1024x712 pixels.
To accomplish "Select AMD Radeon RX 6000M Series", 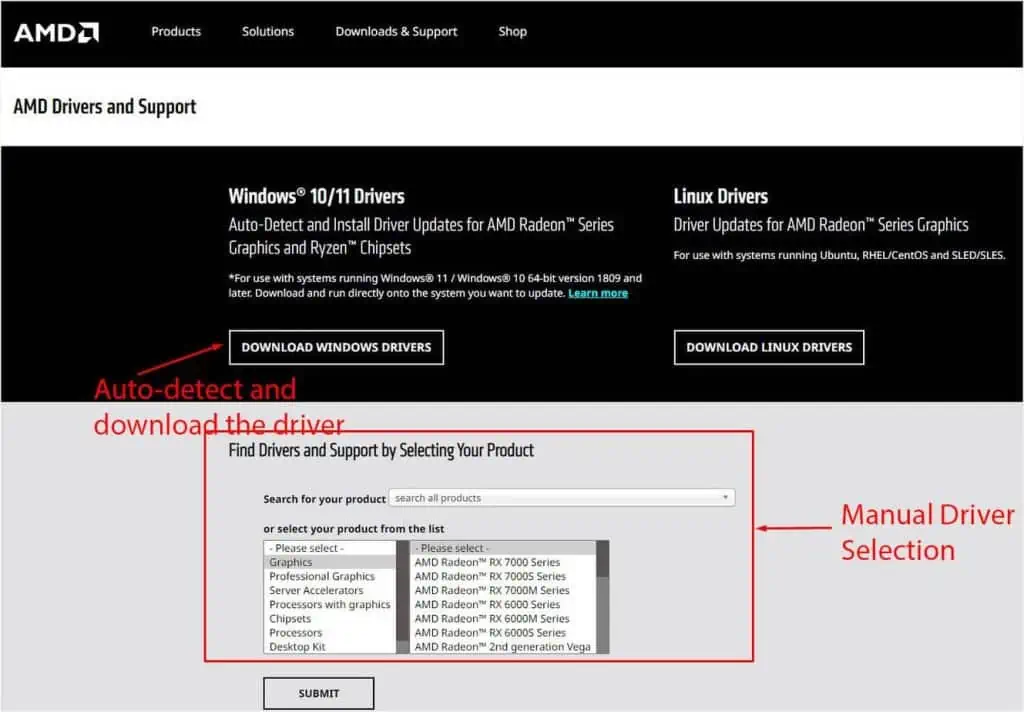I will click(491, 618).
